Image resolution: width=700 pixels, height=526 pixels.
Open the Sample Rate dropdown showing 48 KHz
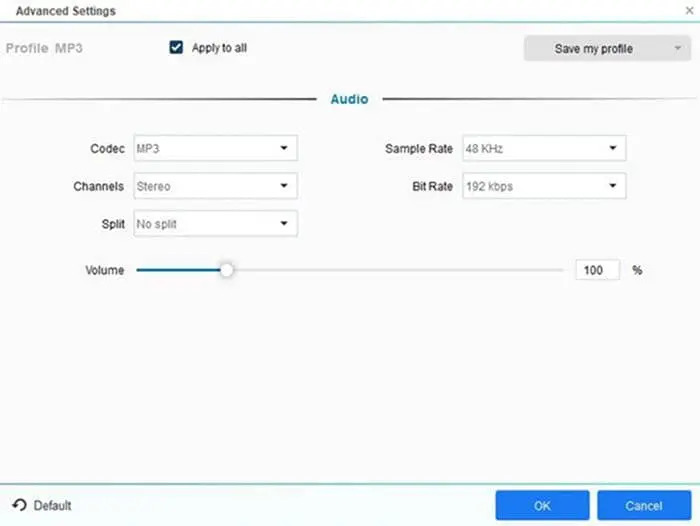click(543, 148)
